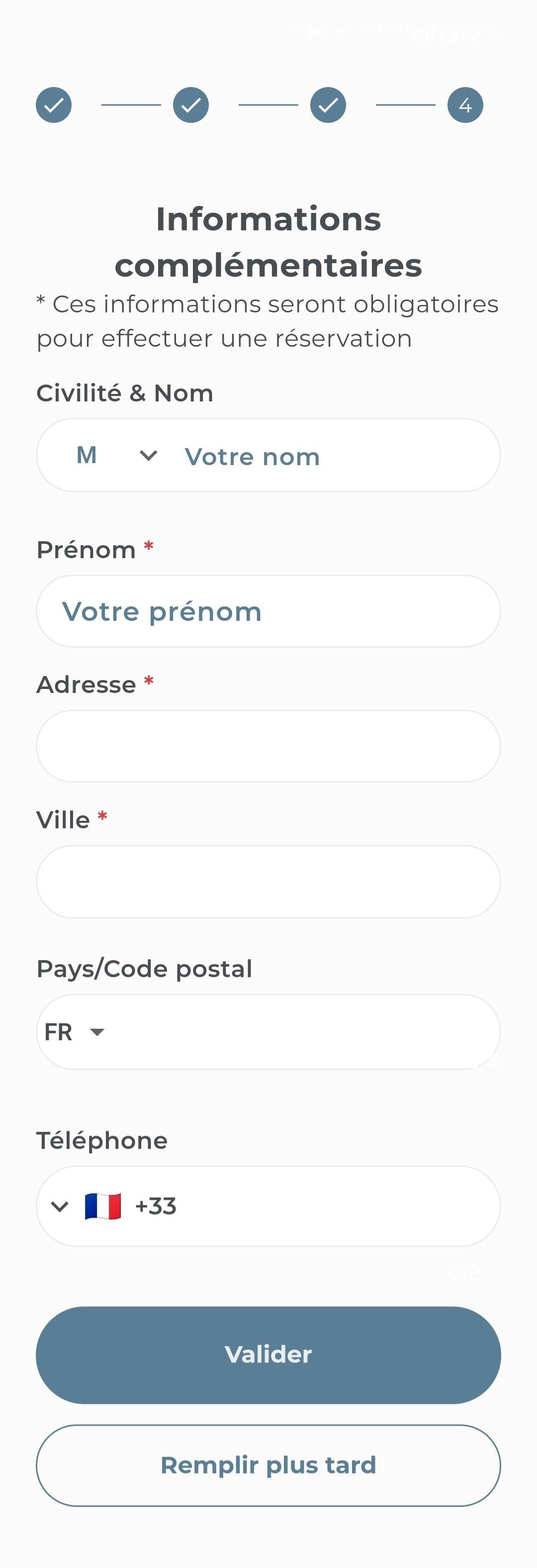Select the Ville input field
The width and height of the screenshot is (537, 1568).
pyautogui.click(x=268, y=882)
